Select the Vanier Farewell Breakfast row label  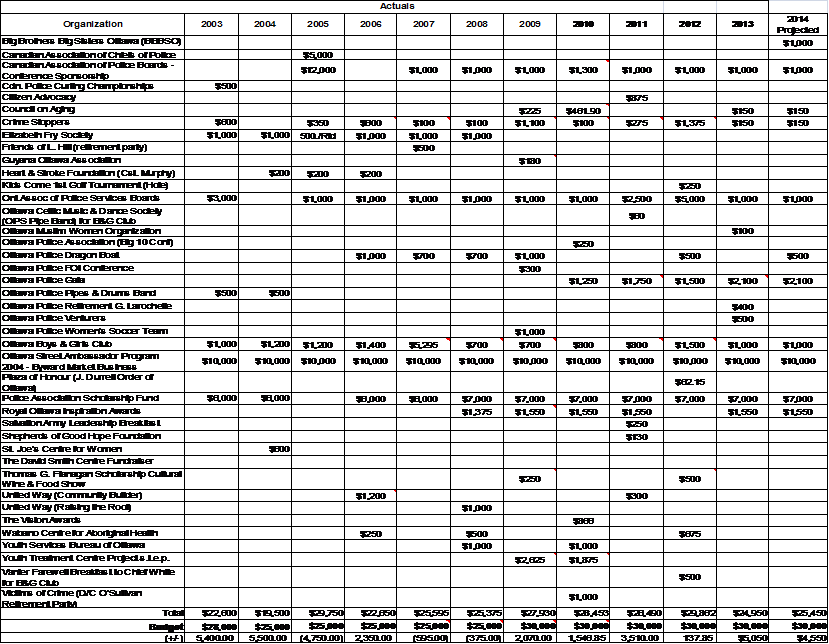pos(88,577)
